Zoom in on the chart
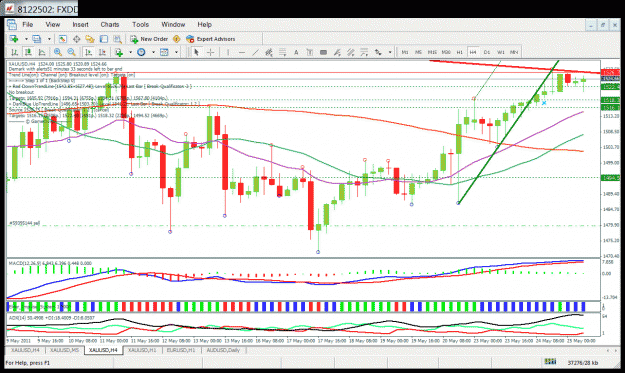The width and height of the screenshot is (625, 373). coord(58,52)
